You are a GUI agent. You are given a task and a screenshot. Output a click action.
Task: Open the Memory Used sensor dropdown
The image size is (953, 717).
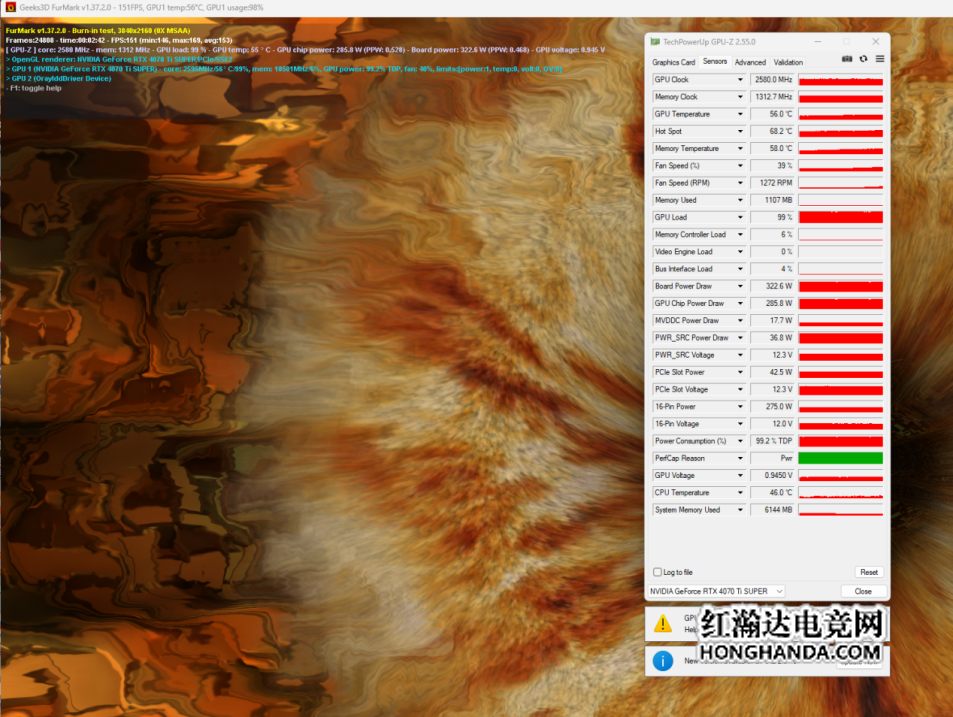[740, 200]
